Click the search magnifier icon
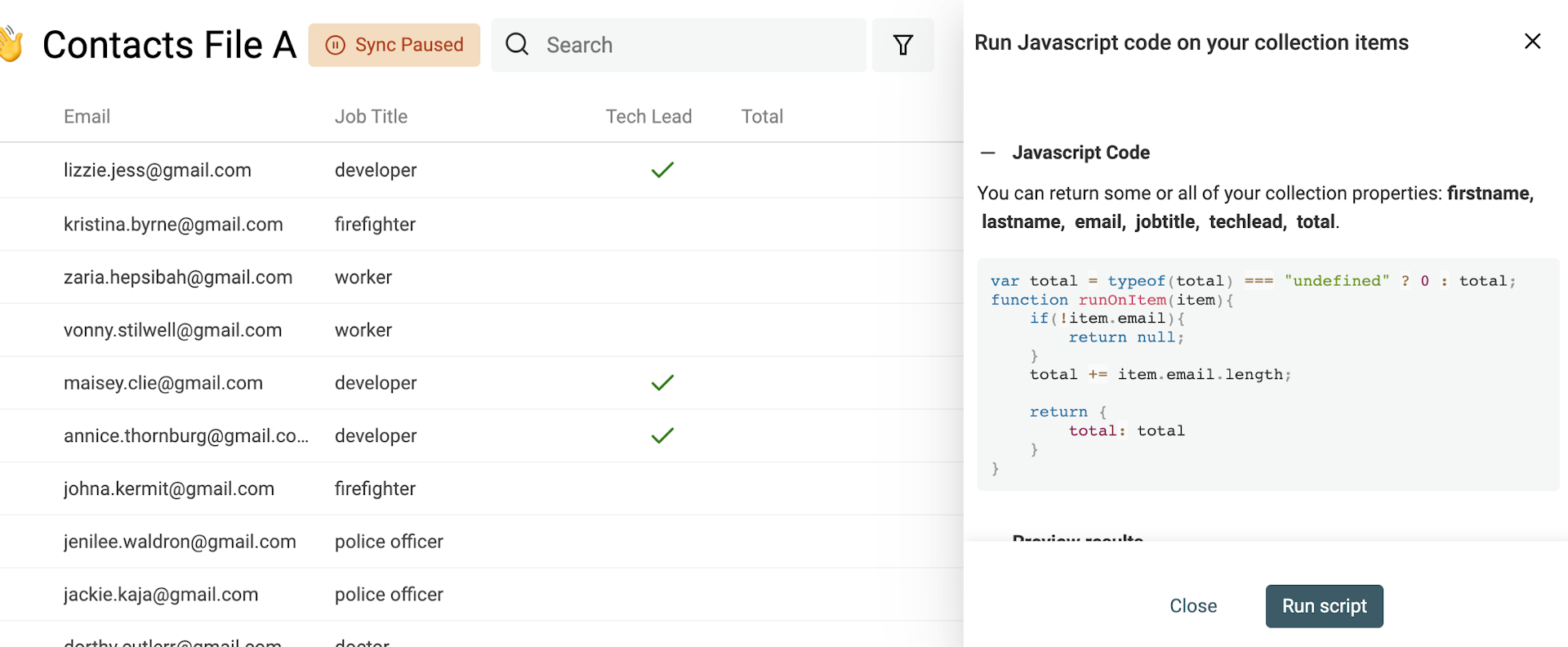The width and height of the screenshot is (1568, 647). click(517, 44)
